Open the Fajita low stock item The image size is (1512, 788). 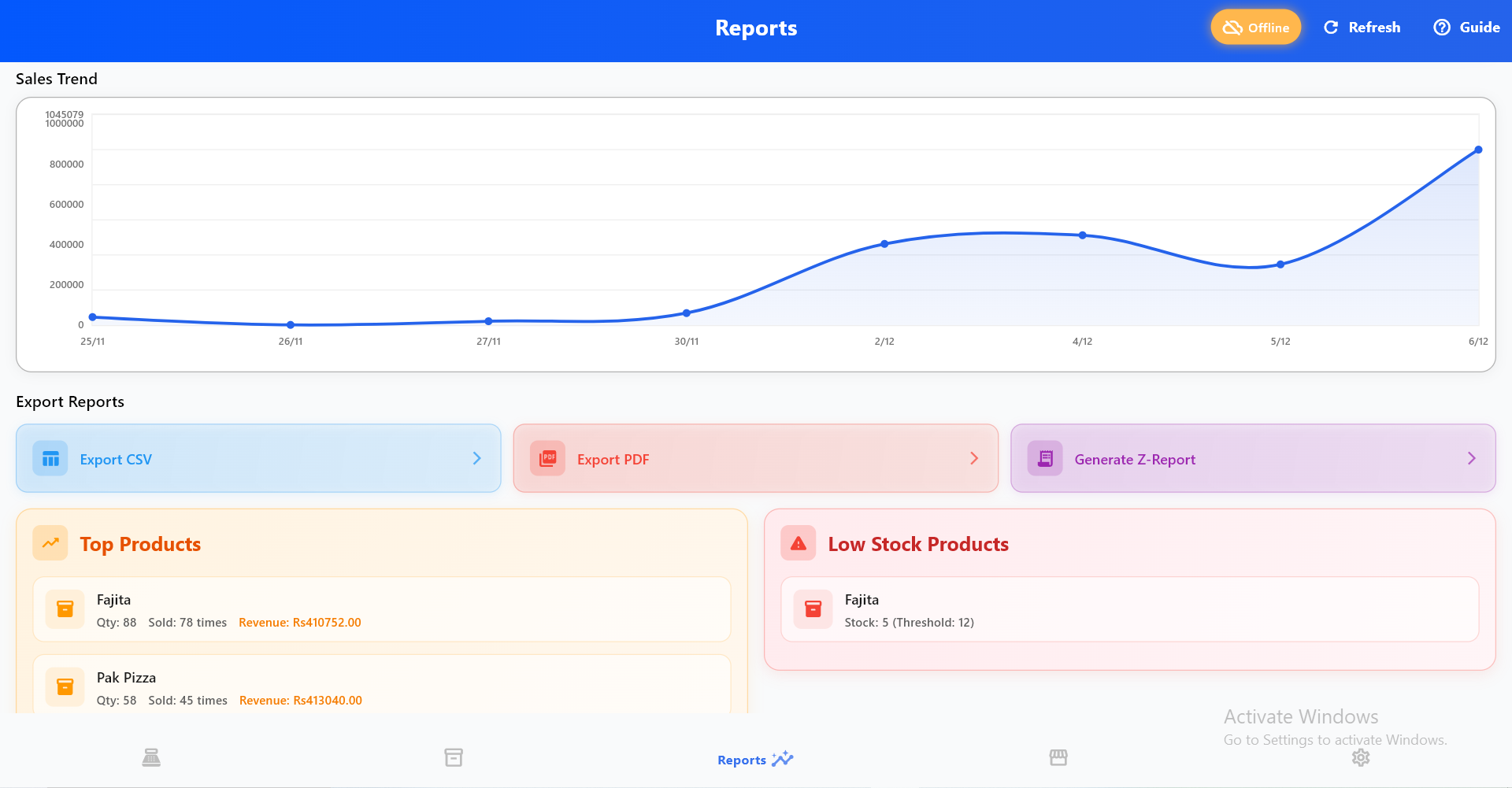[x=1129, y=610]
